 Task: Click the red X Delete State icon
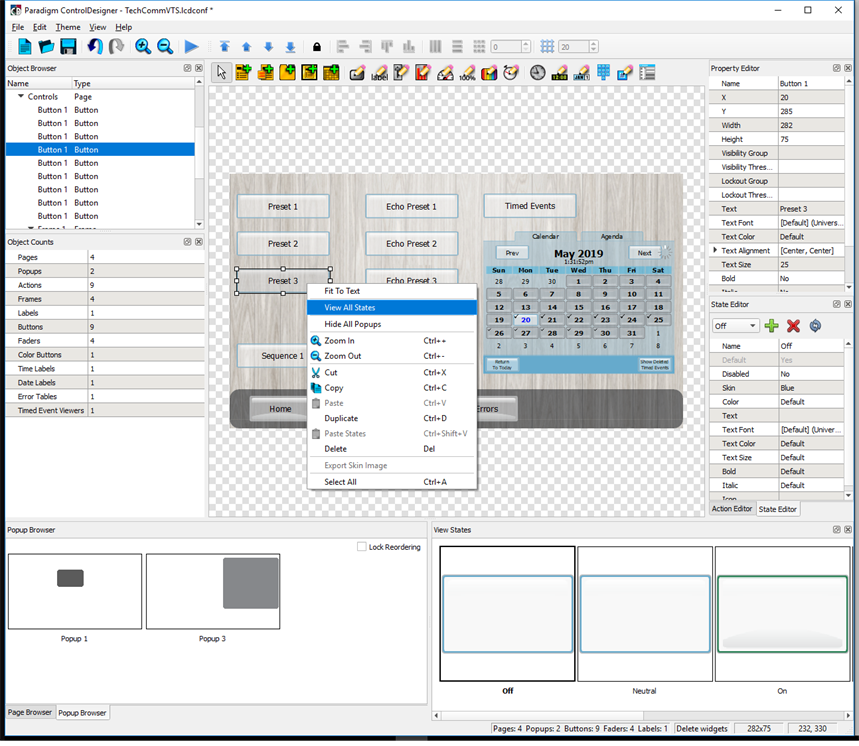793,326
